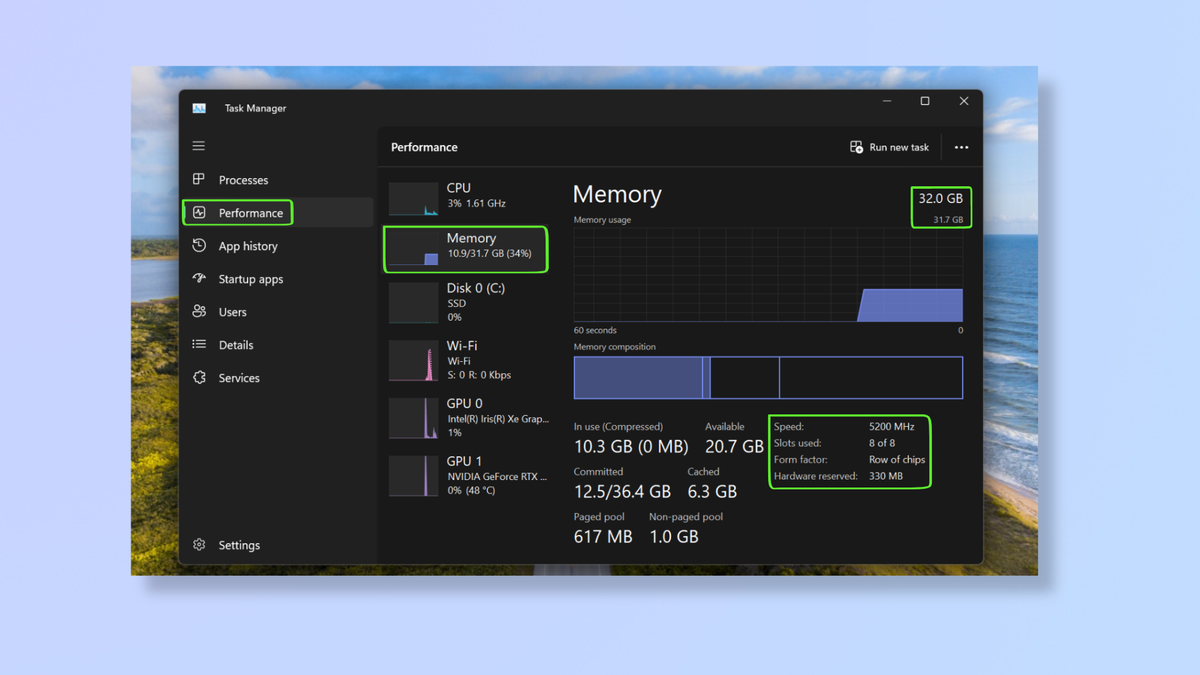
Task: Select the Wi-Fi performance entry
Action: tap(466, 360)
